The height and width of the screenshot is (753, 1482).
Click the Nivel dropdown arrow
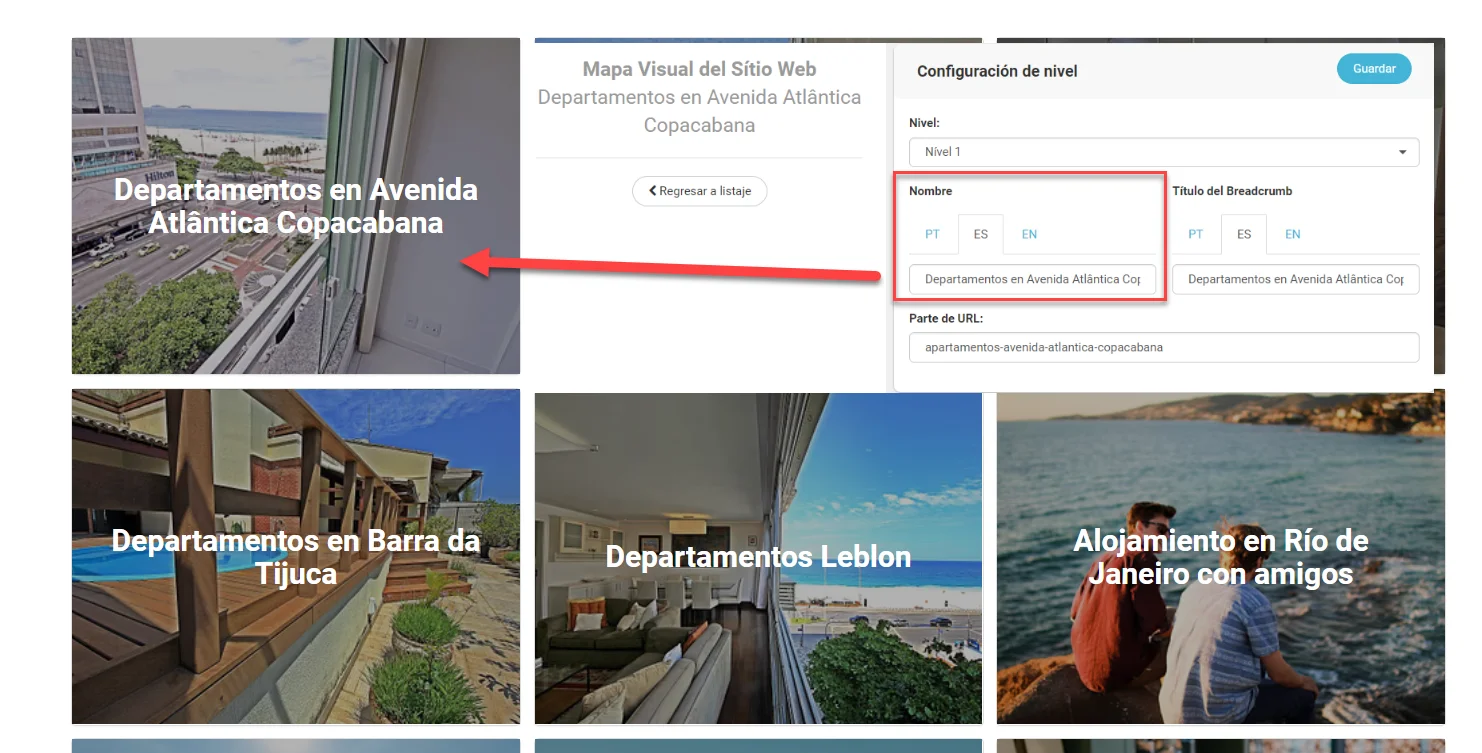1402,153
